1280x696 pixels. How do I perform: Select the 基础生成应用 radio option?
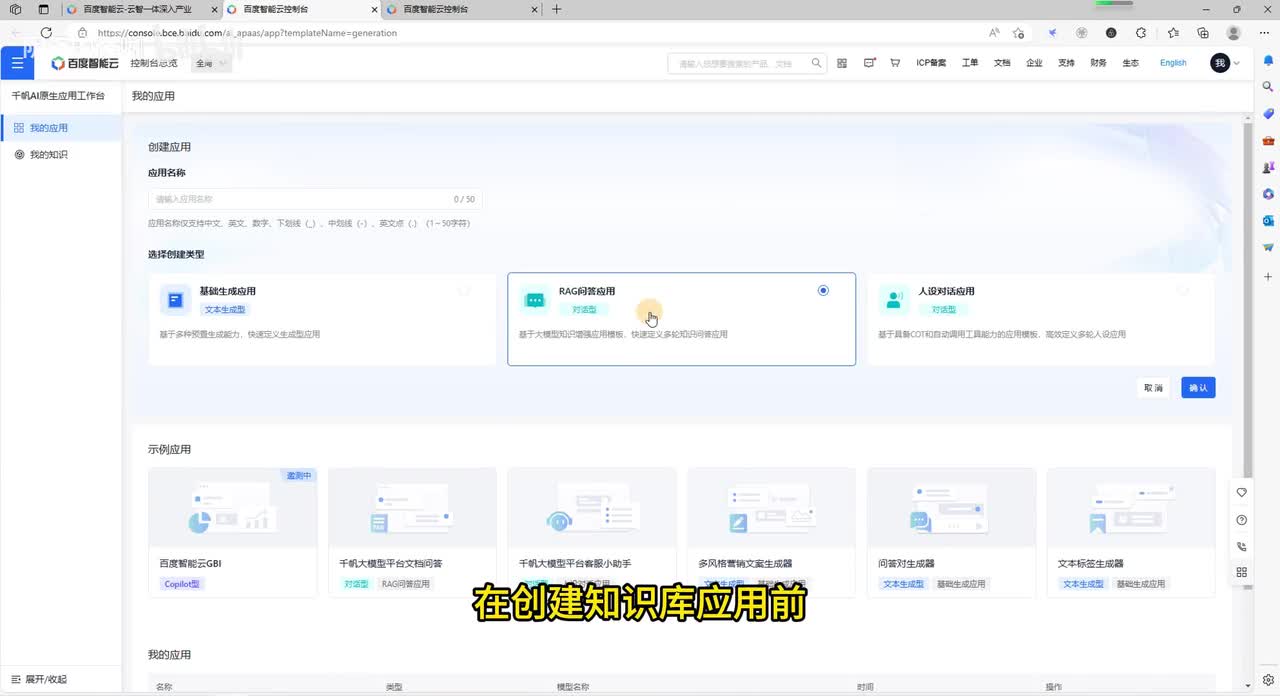pyautogui.click(x=464, y=291)
